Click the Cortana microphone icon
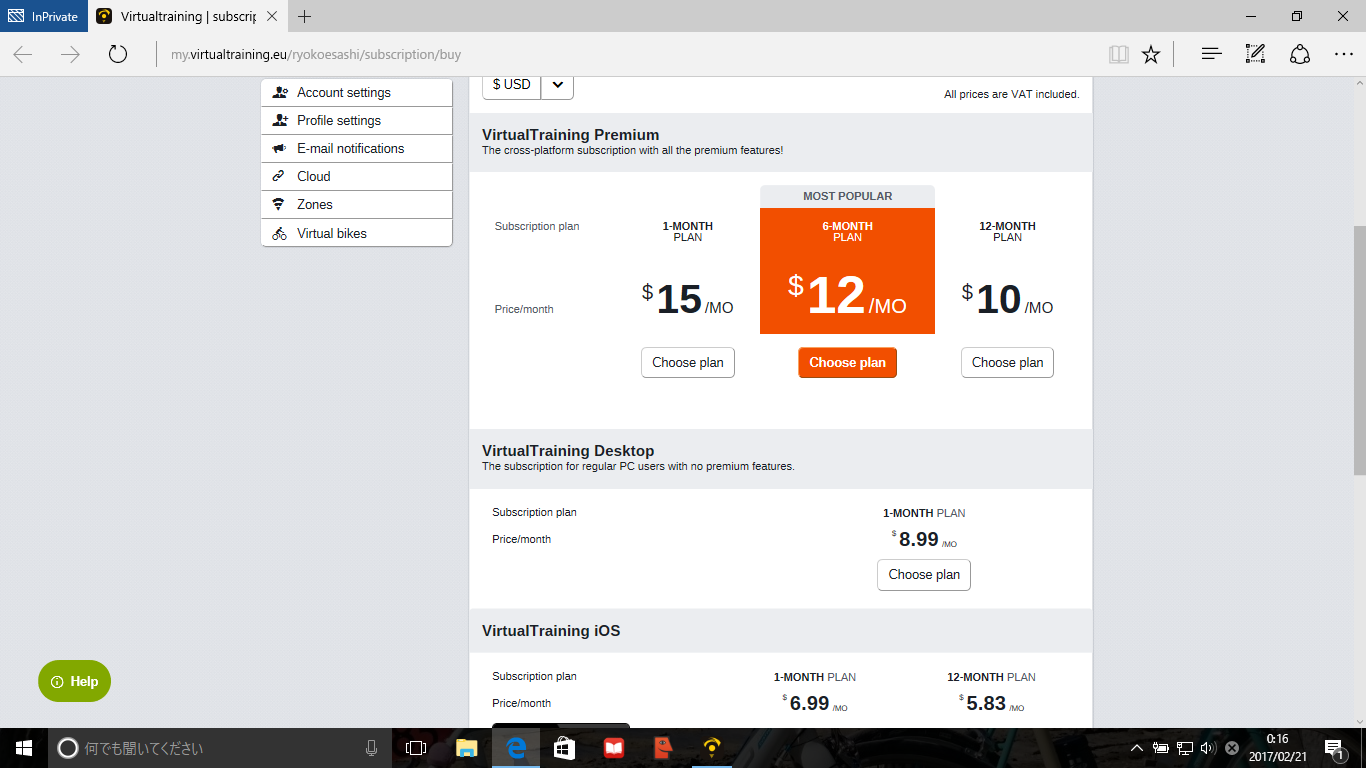Image resolution: width=1366 pixels, height=768 pixels. tap(371, 747)
